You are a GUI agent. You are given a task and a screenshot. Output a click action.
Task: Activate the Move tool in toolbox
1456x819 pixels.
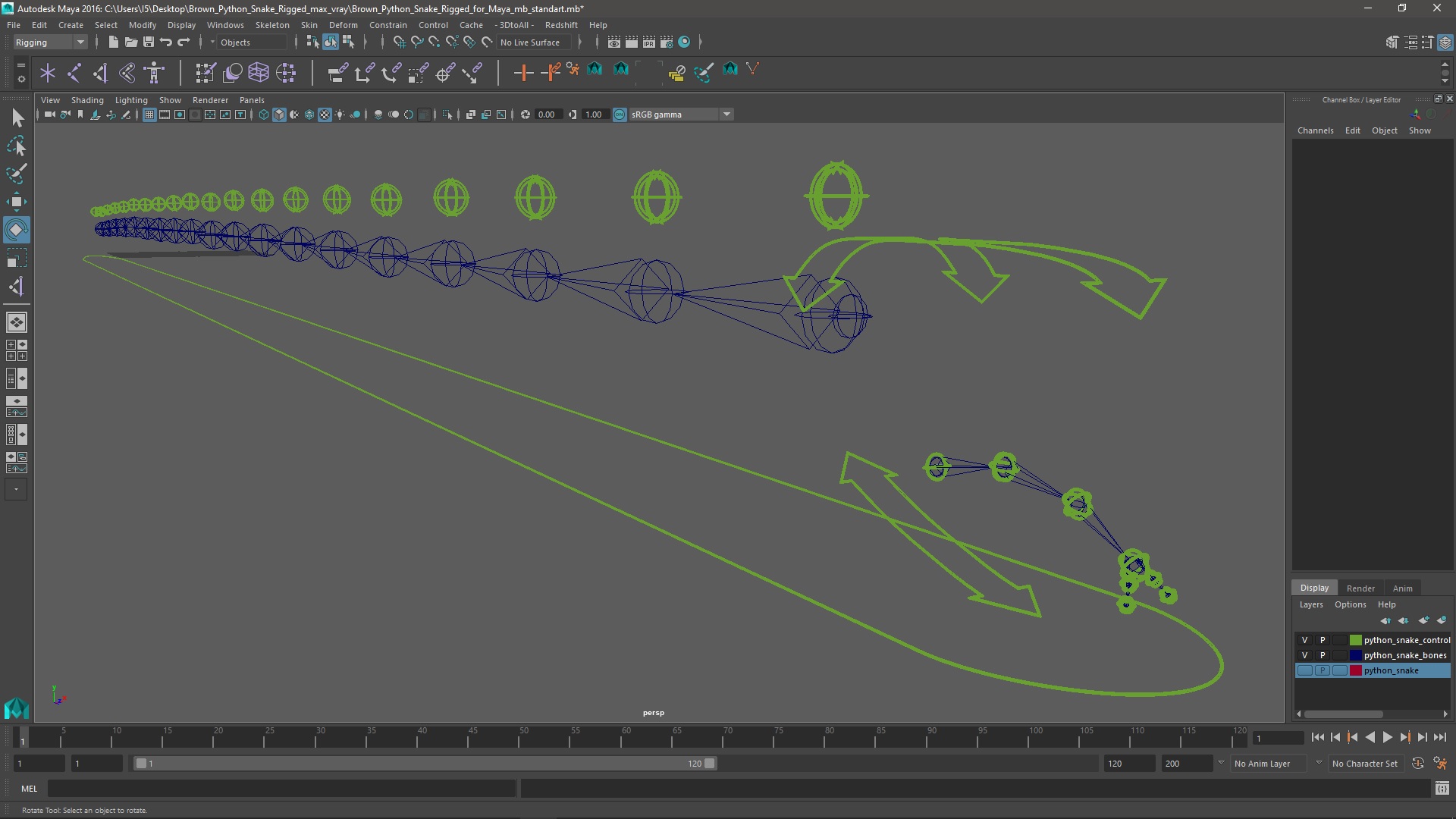[17, 202]
